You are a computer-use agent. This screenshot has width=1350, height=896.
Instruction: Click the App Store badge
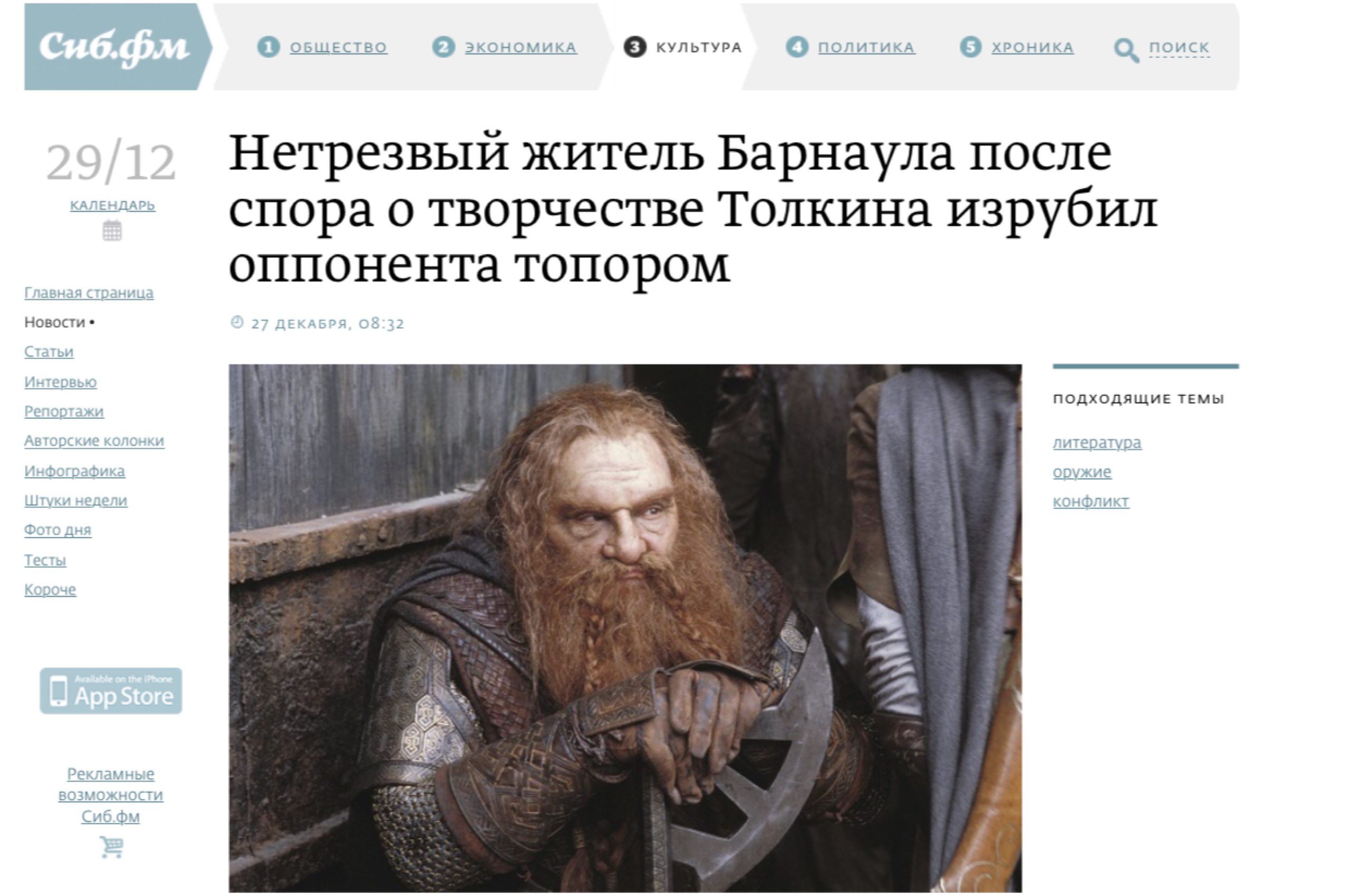click(x=111, y=691)
